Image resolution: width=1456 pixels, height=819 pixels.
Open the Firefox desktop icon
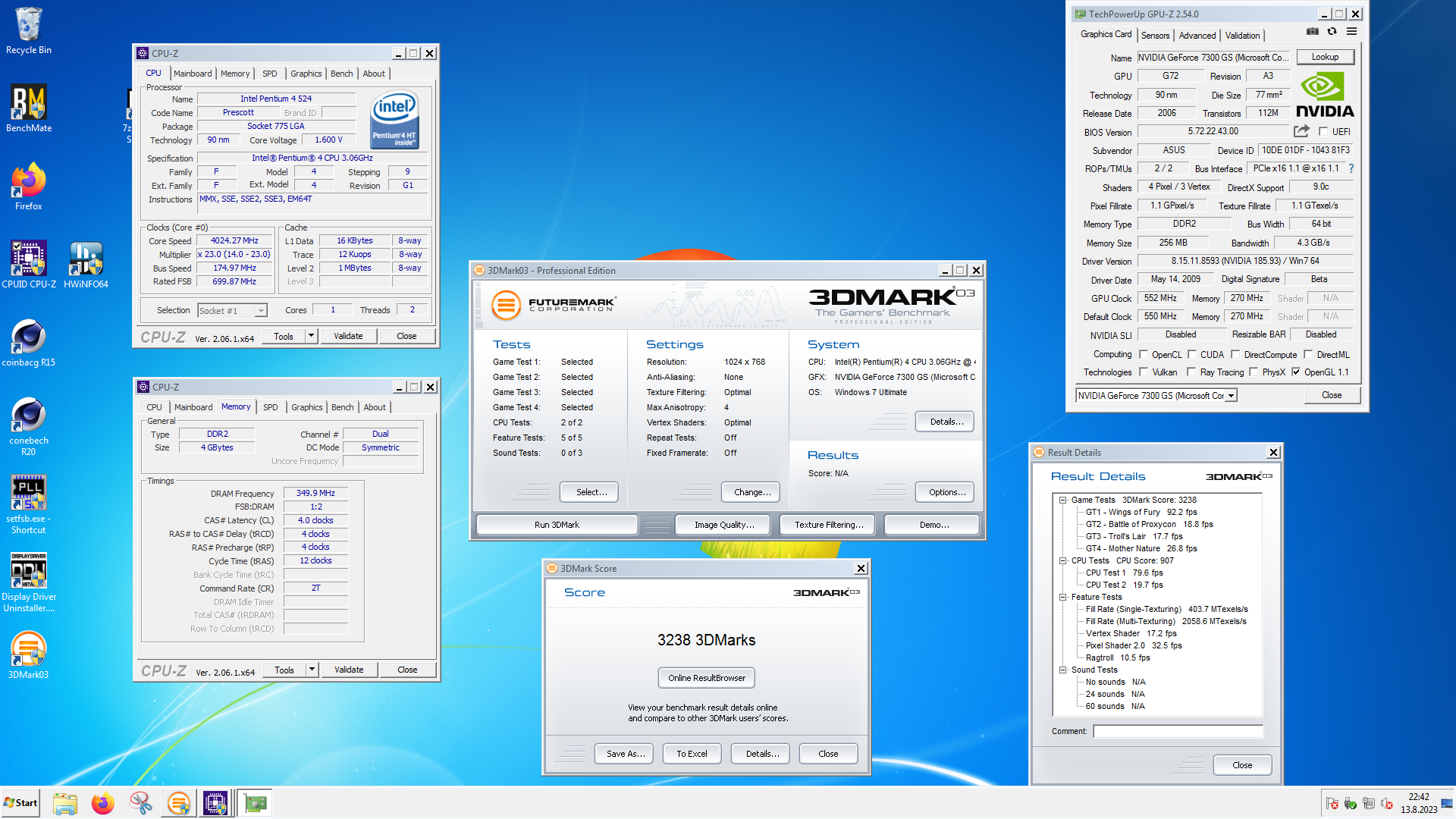[29, 187]
